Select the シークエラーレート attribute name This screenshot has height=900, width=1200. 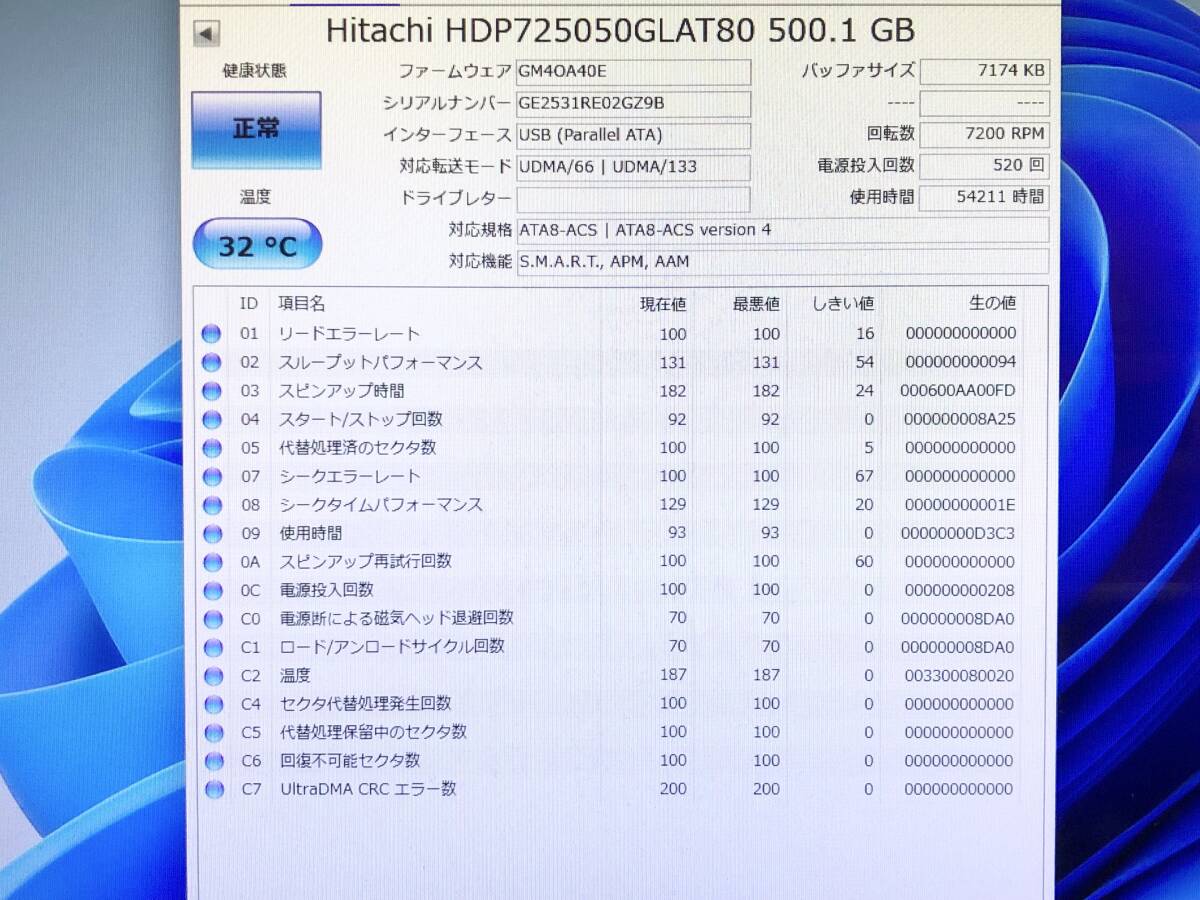(x=349, y=477)
